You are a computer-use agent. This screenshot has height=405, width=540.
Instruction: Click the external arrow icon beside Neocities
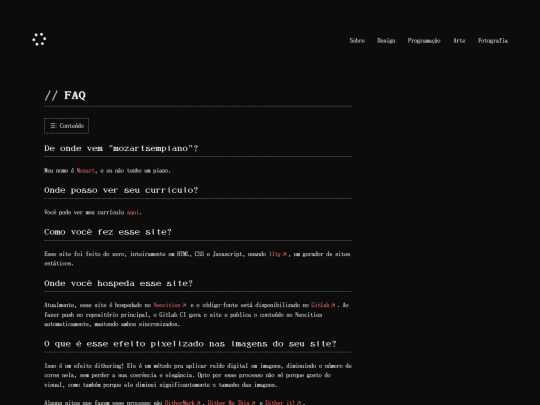pos(184,305)
